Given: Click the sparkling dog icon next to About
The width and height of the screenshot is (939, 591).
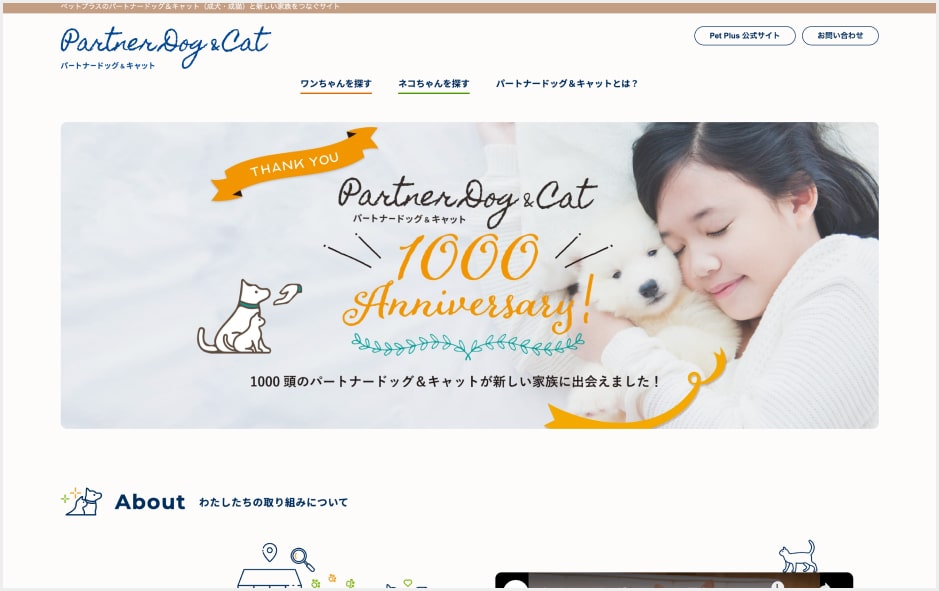Looking at the screenshot, I should pos(82,501).
